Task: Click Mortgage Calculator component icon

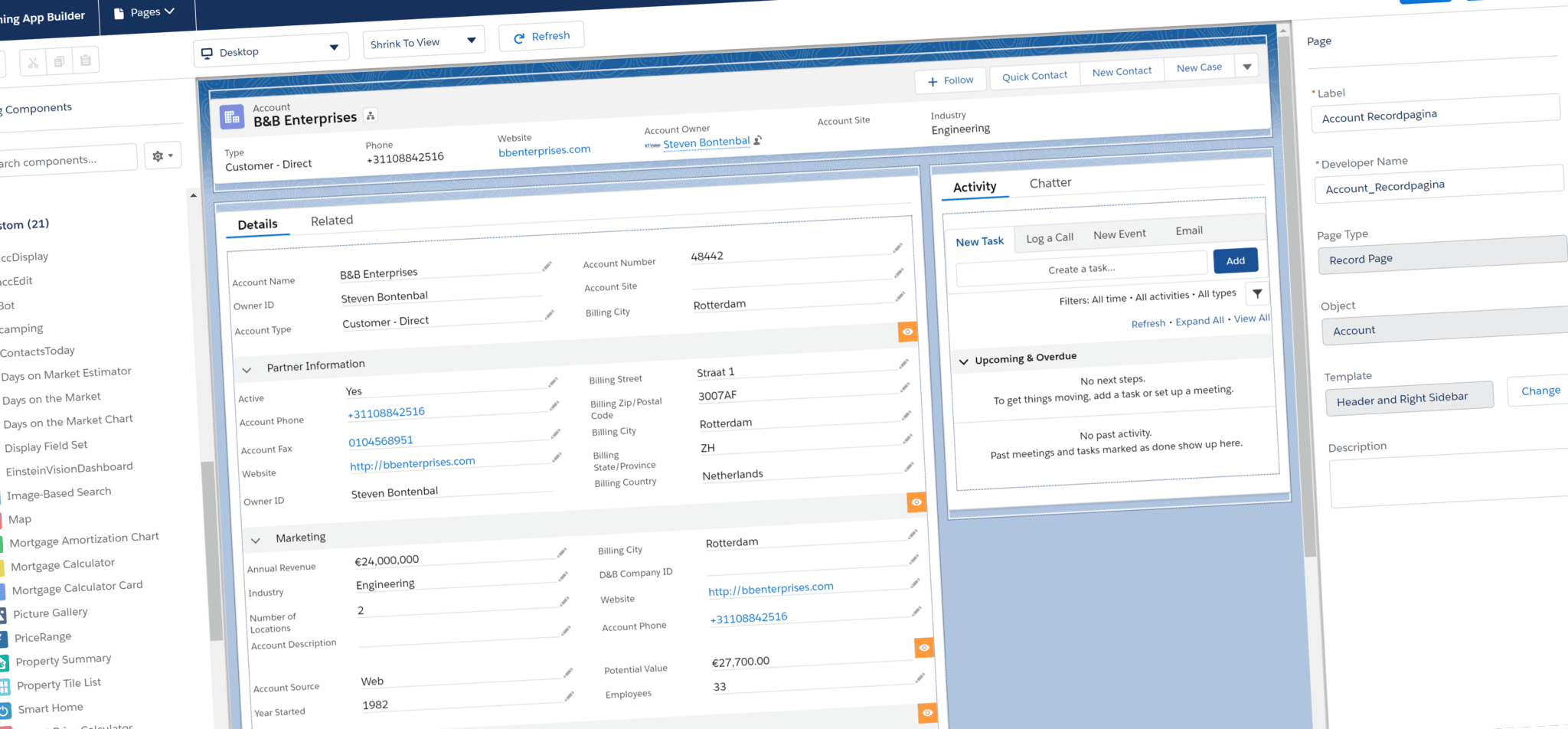Action: tap(2, 567)
